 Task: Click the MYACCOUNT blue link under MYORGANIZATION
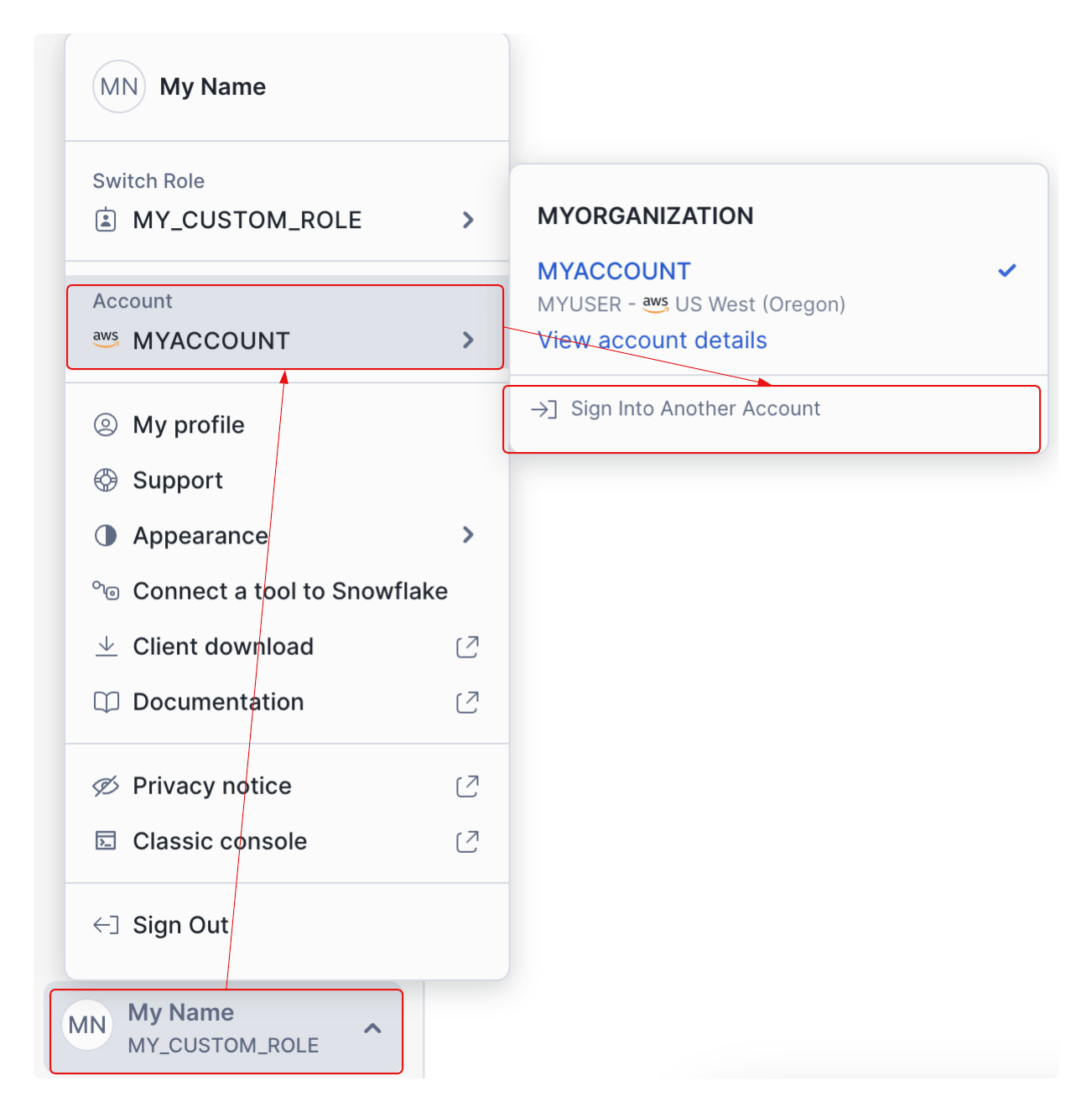[x=613, y=270]
